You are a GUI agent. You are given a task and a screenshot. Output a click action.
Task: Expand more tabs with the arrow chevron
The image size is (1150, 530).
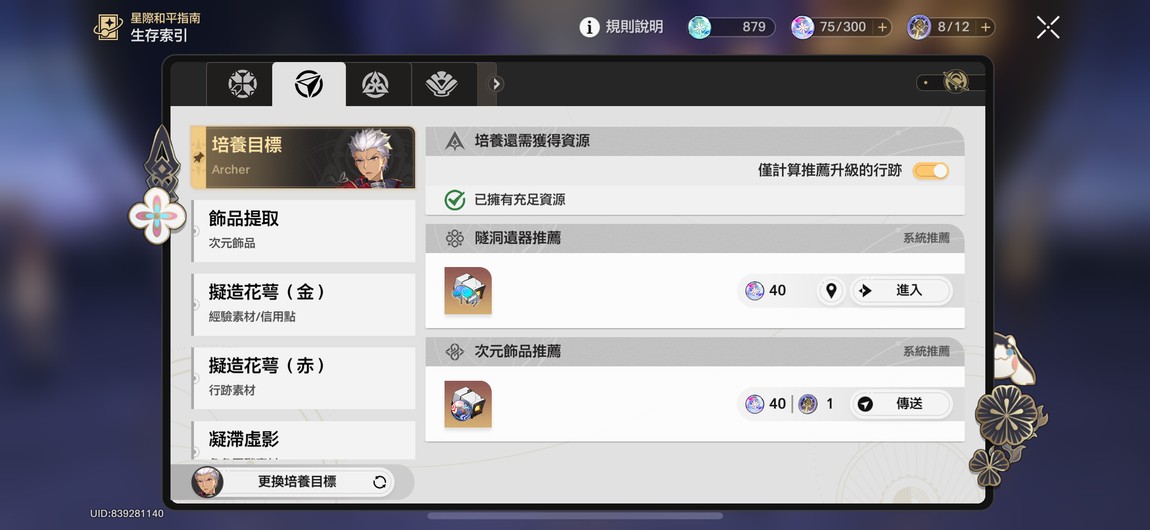tap(496, 84)
